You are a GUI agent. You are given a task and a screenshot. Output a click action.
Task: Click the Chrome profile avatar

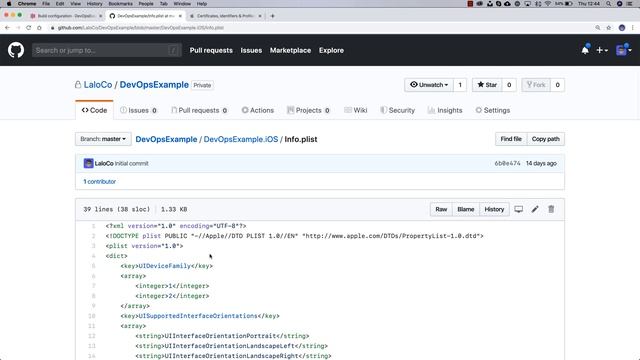(x=622, y=28)
